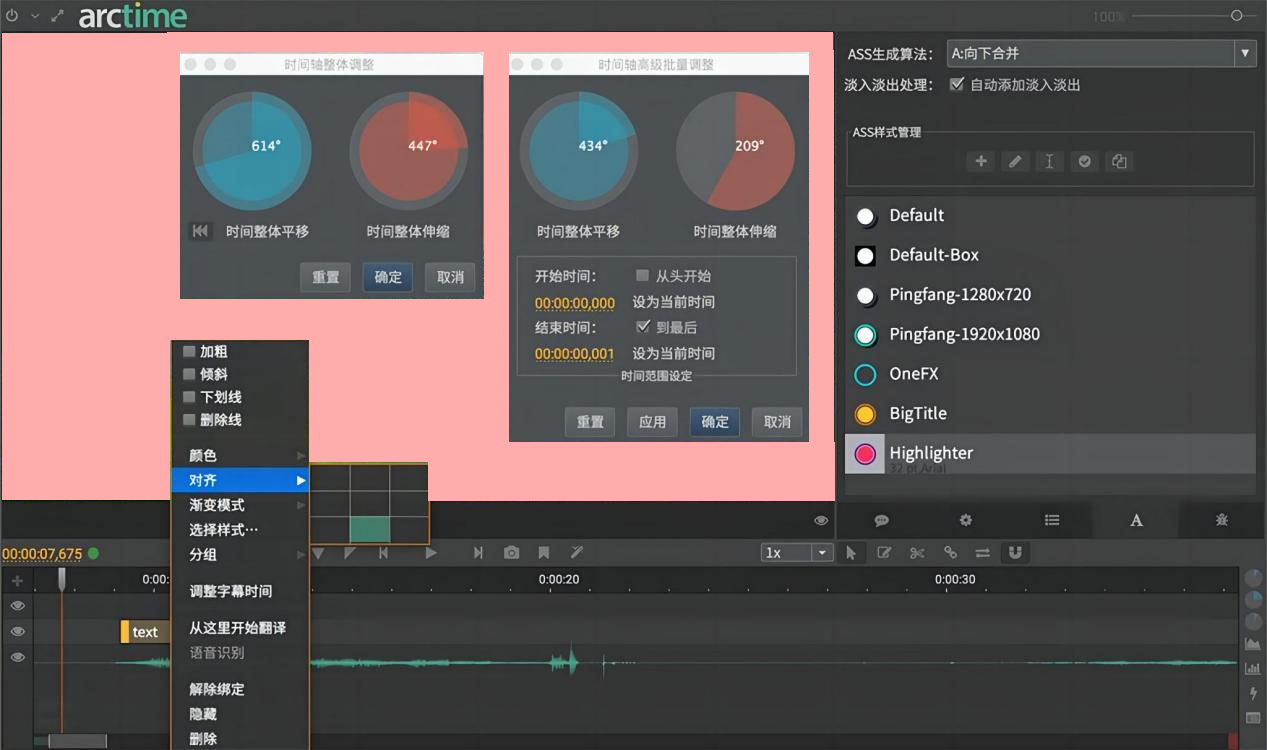Viewport: 1267px width, 750px height.
Task: Select the pointer tool in timeline toolbar
Action: [x=851, y=552]
